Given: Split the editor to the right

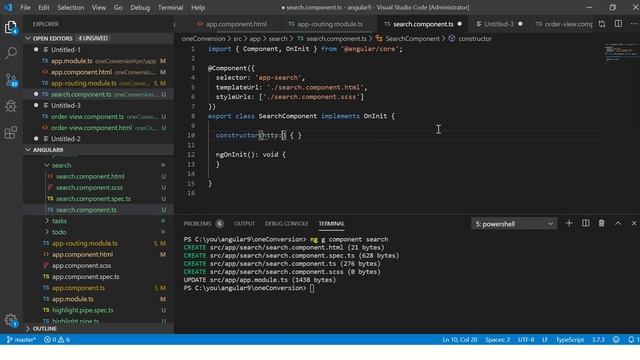Looking at the screenshot, I should coord(618,24).
